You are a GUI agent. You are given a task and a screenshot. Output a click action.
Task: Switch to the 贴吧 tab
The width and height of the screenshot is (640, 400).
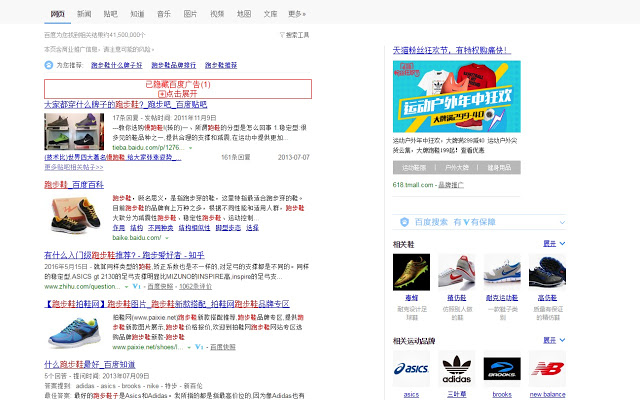[110, 14]
